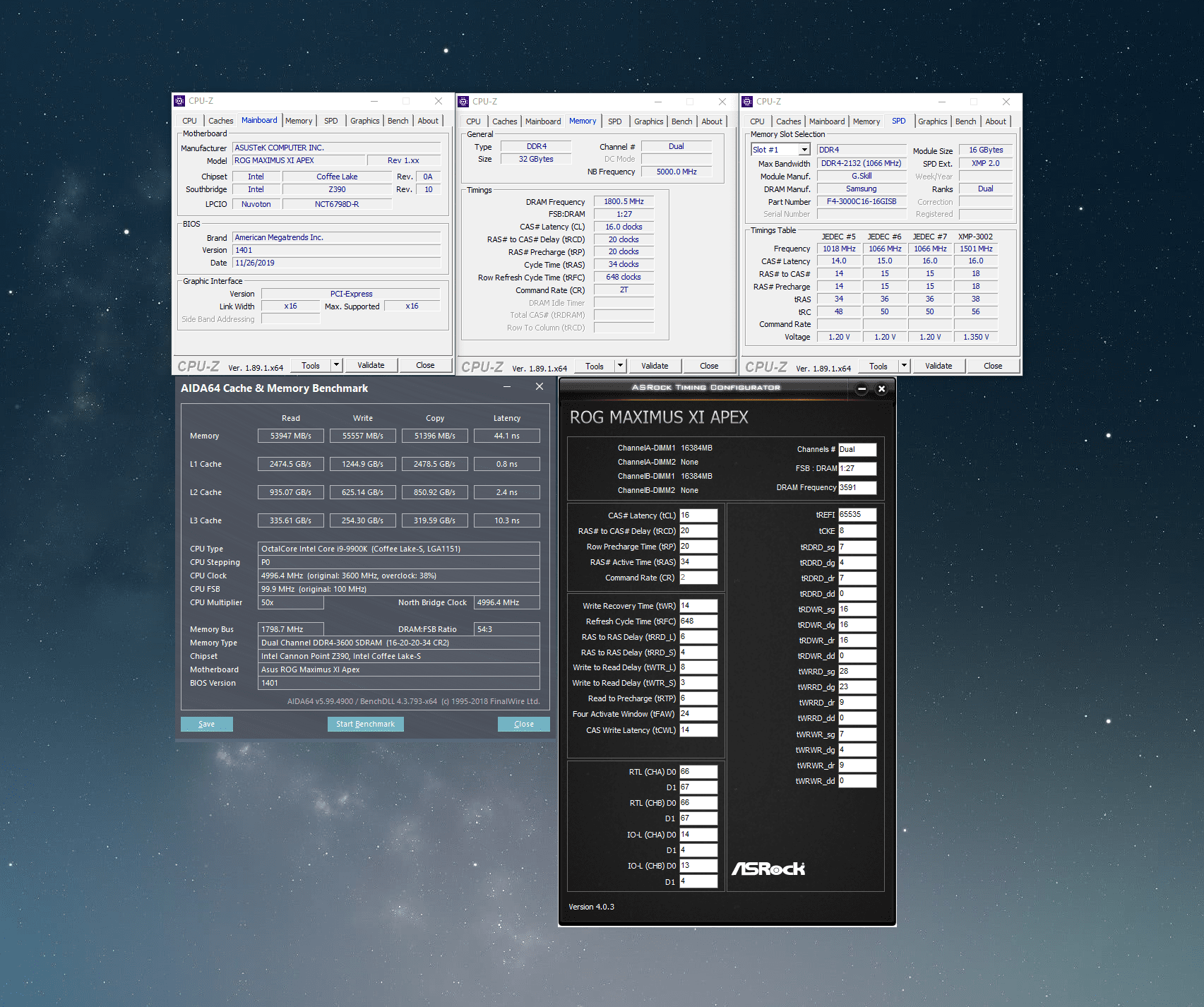Click Close button in Mainboard CPU-Z window
The image size is (1204, 1007).
pos(425,365)
